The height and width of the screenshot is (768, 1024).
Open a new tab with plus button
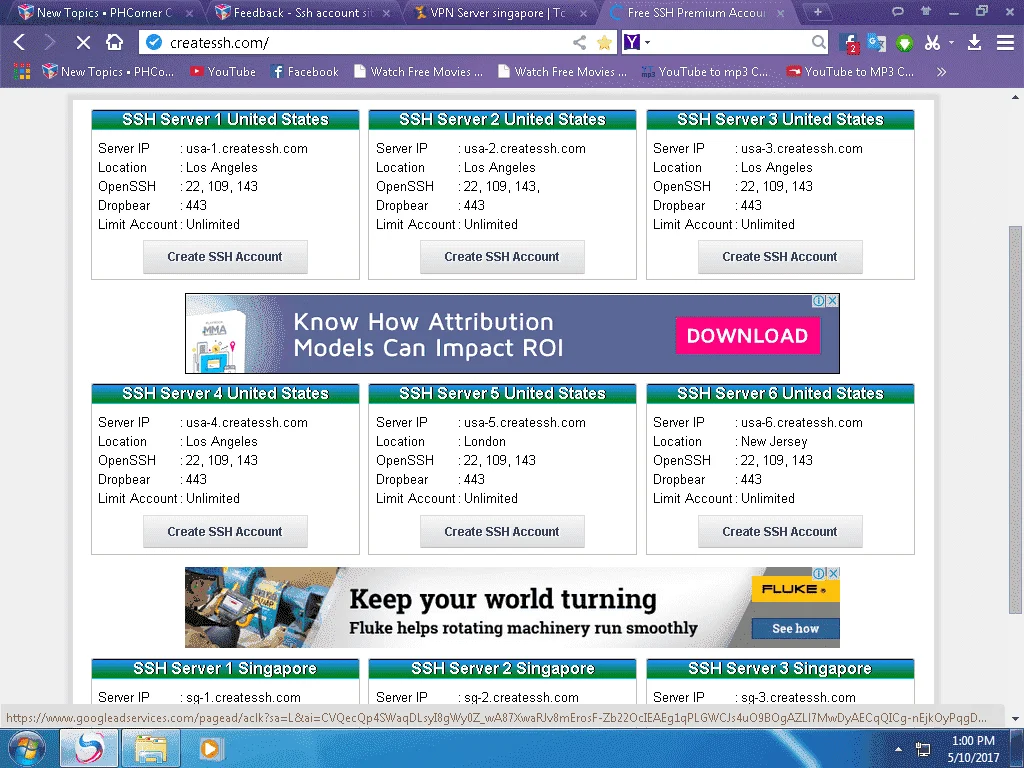tap(818, 12)
